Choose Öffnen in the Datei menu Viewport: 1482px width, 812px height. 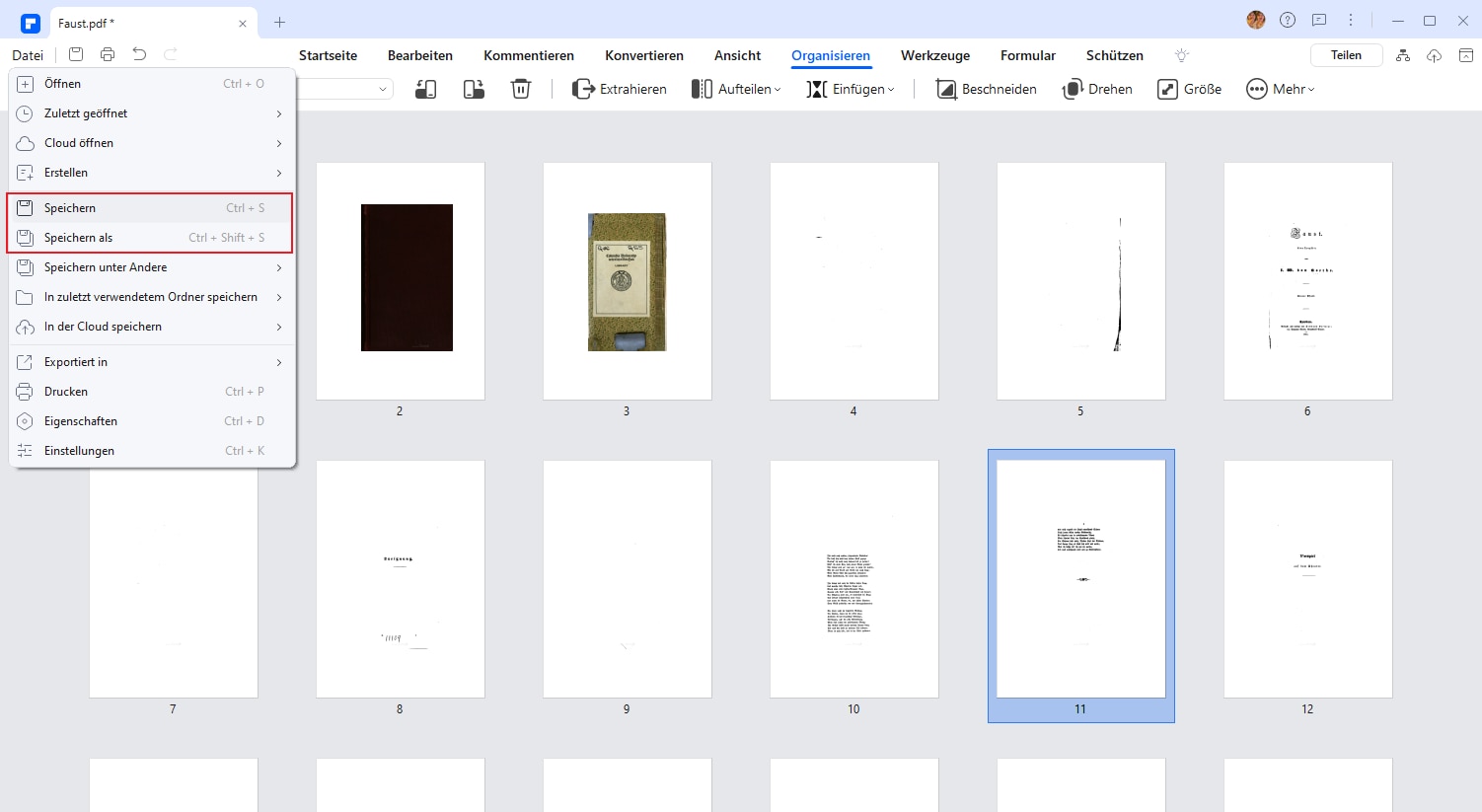point(152,84)
